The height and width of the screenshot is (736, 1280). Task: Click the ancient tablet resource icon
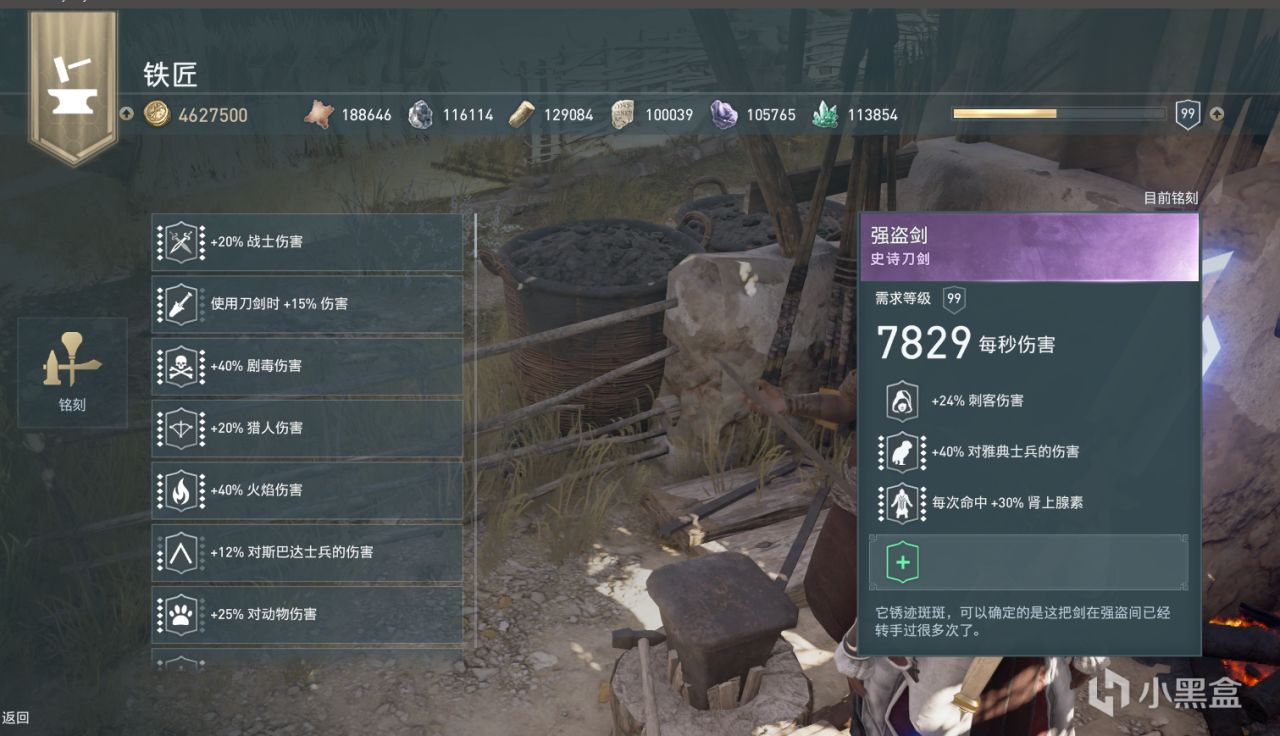(622, 115)
